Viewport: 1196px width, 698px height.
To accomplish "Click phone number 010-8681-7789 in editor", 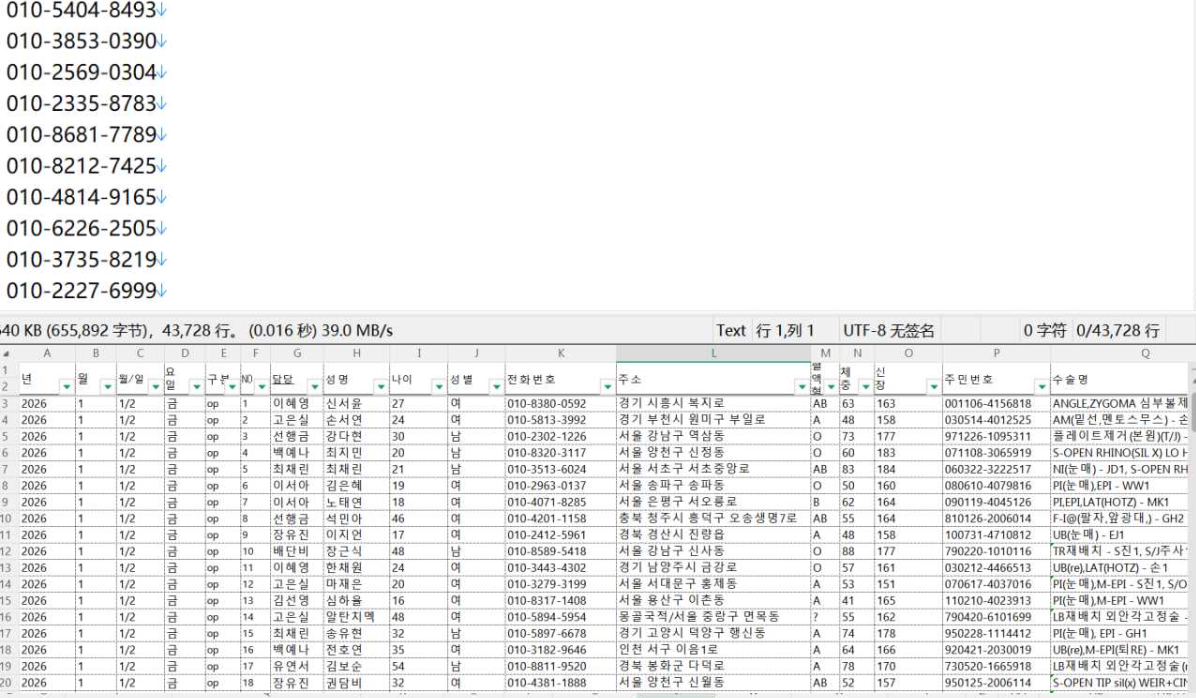I will coord(82,135).
